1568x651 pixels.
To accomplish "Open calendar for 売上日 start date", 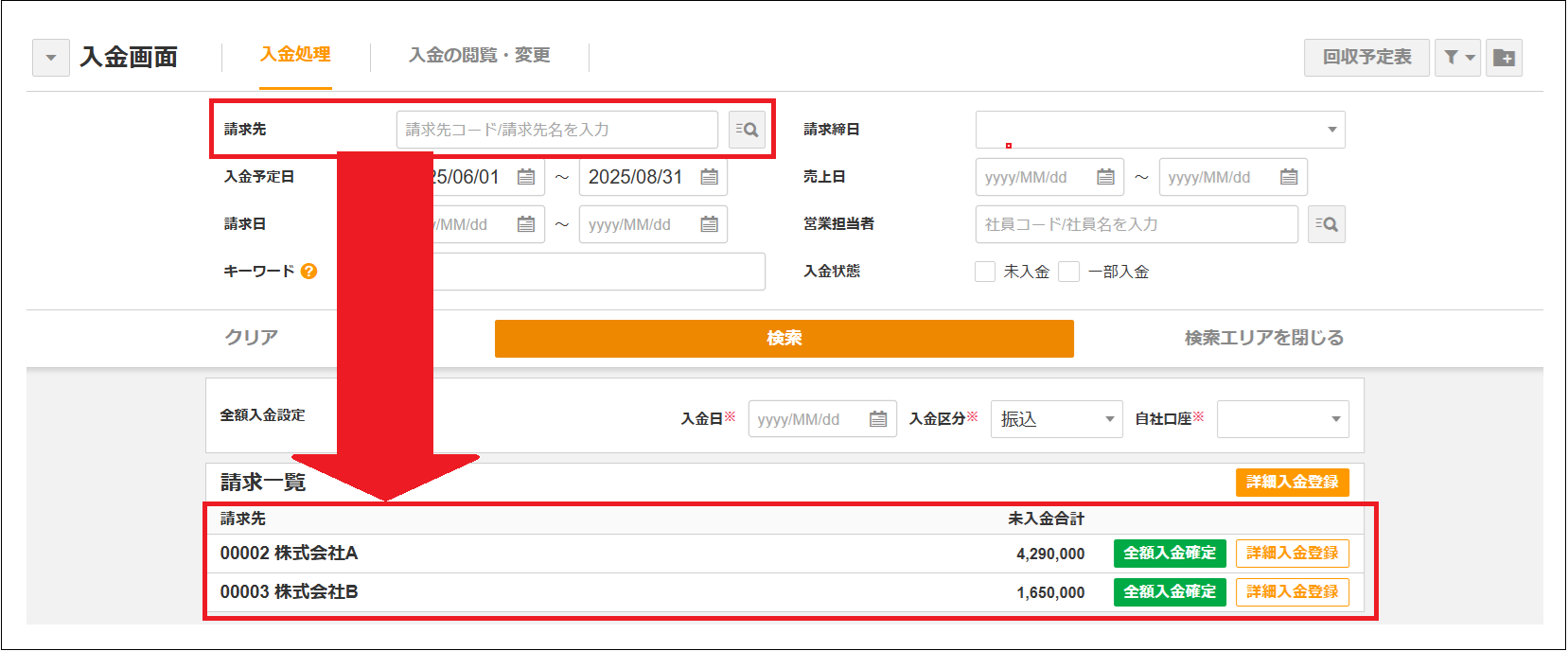I will click(x=1105, y=177).
